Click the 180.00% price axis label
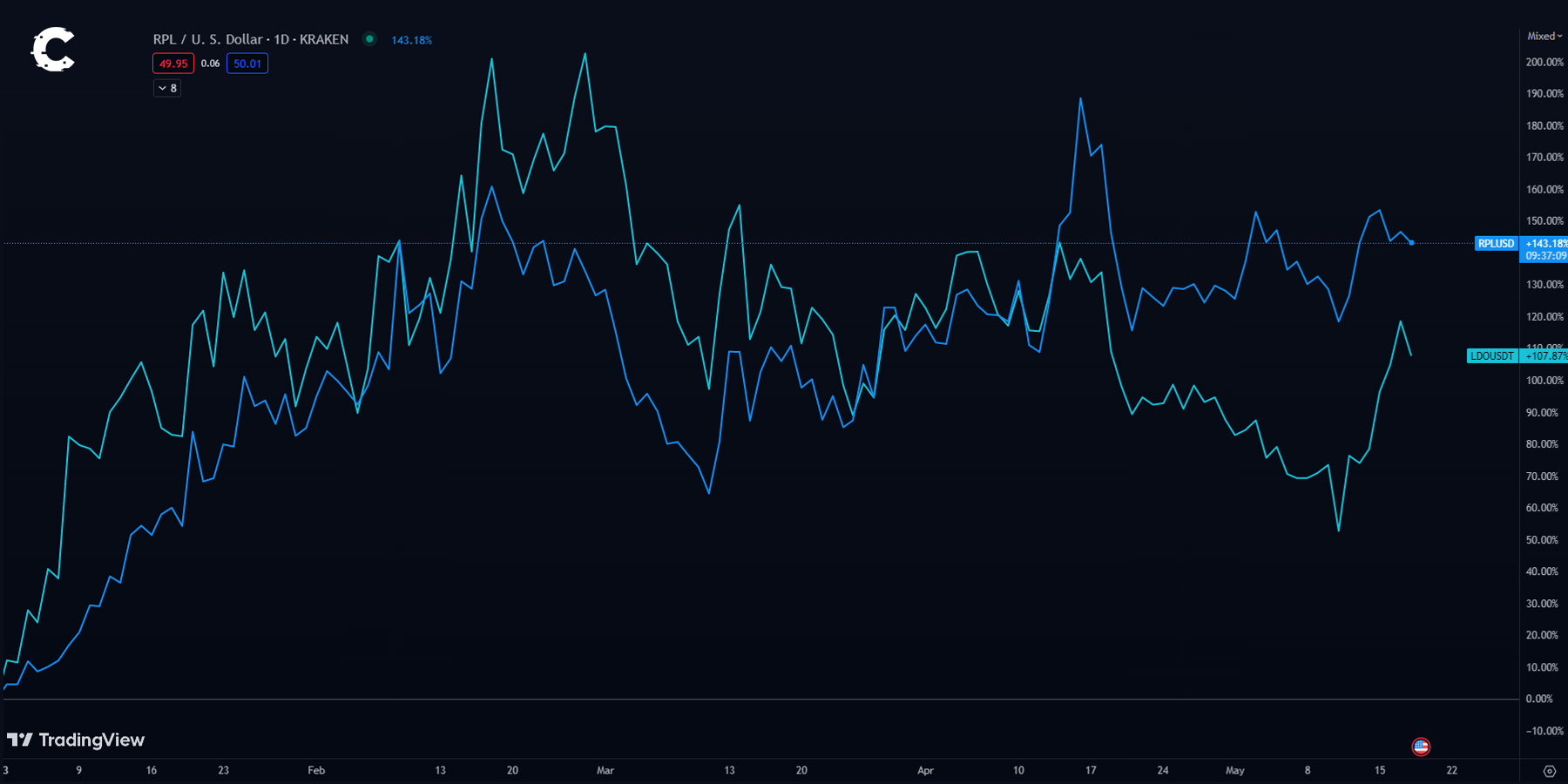Image resolution: width=1568 pixels, height=784 pixels. click(x=1544, y=126)
